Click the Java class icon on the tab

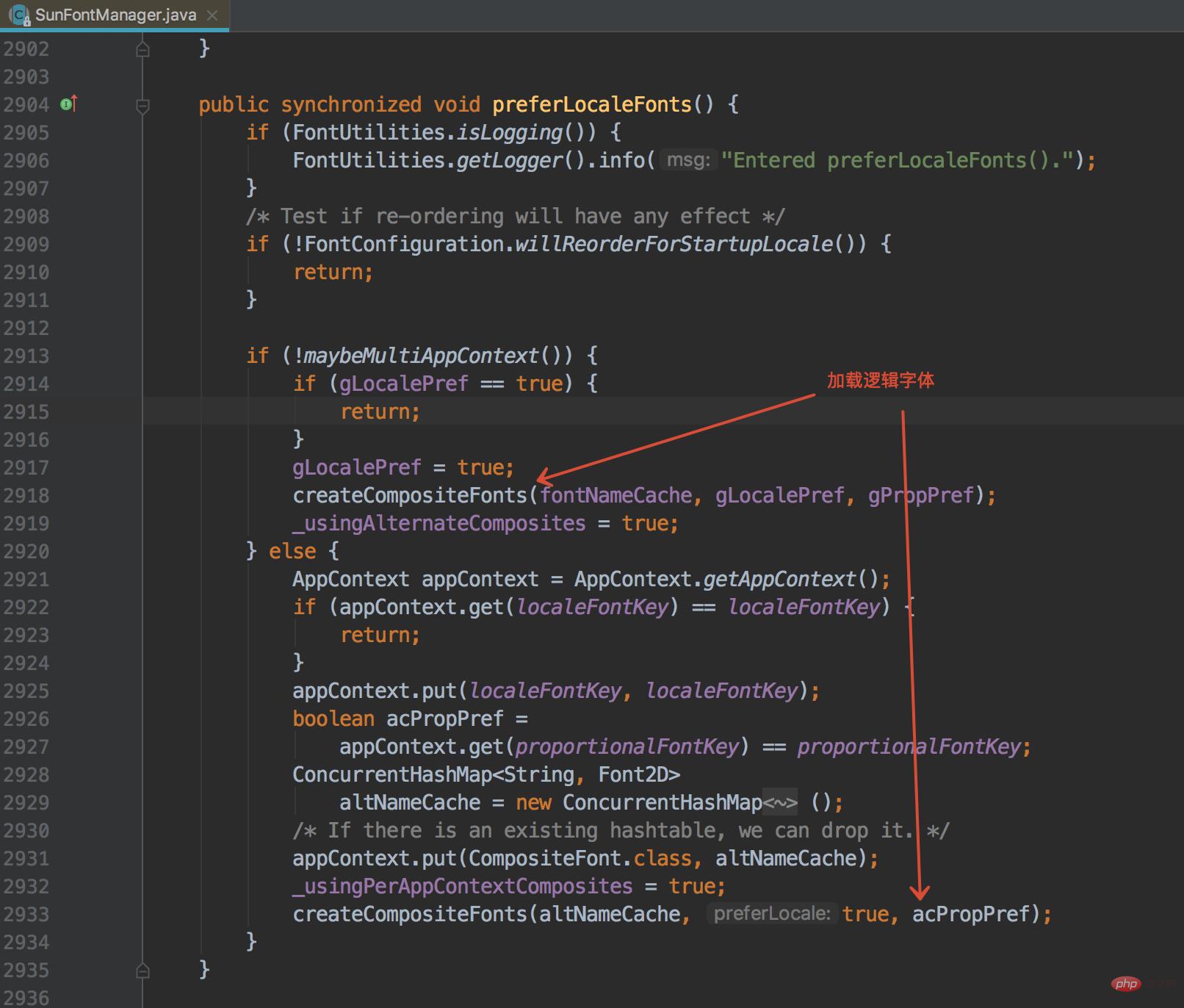[x=19, y=15]
